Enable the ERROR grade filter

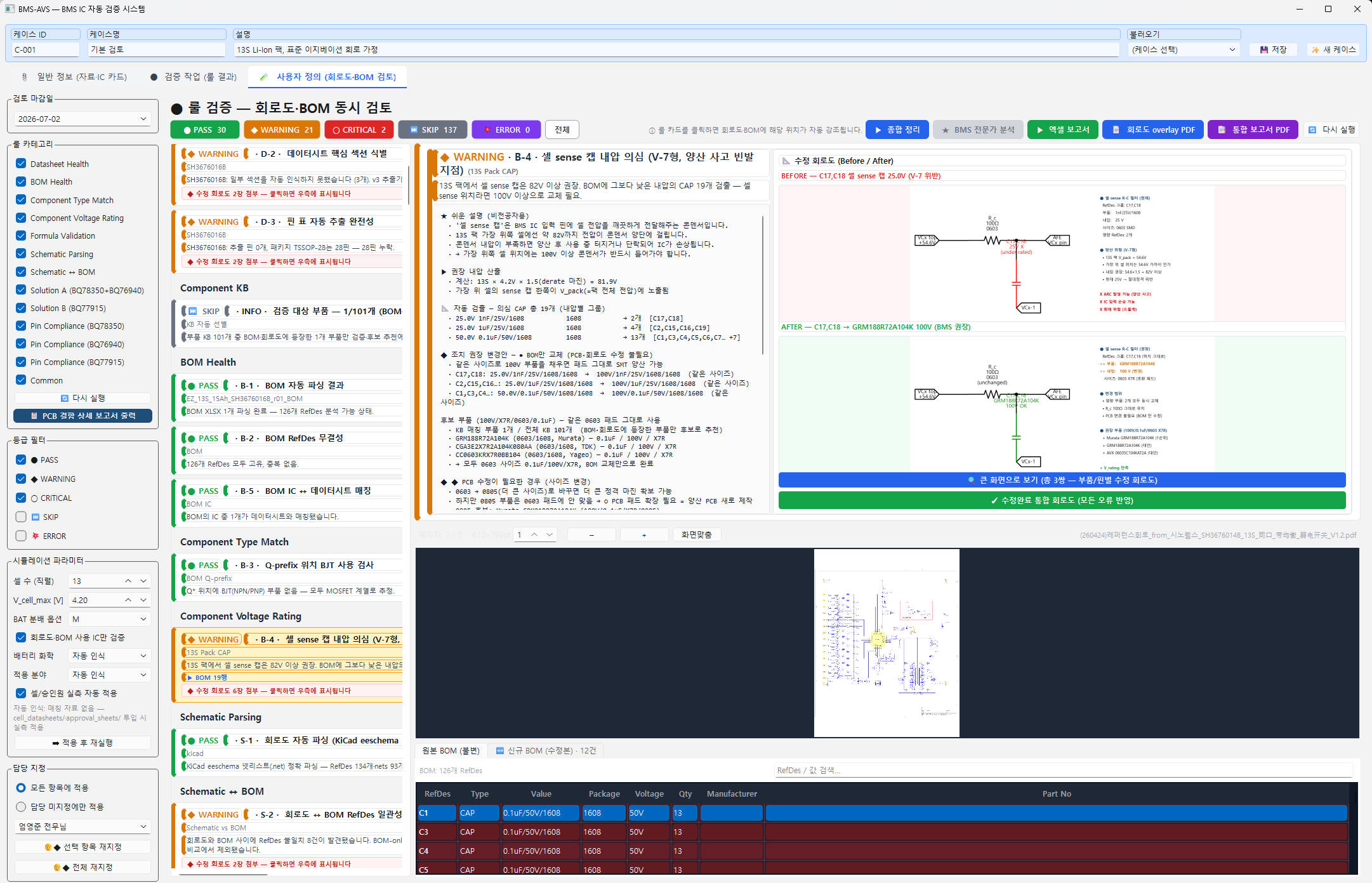tap(21, 536)
